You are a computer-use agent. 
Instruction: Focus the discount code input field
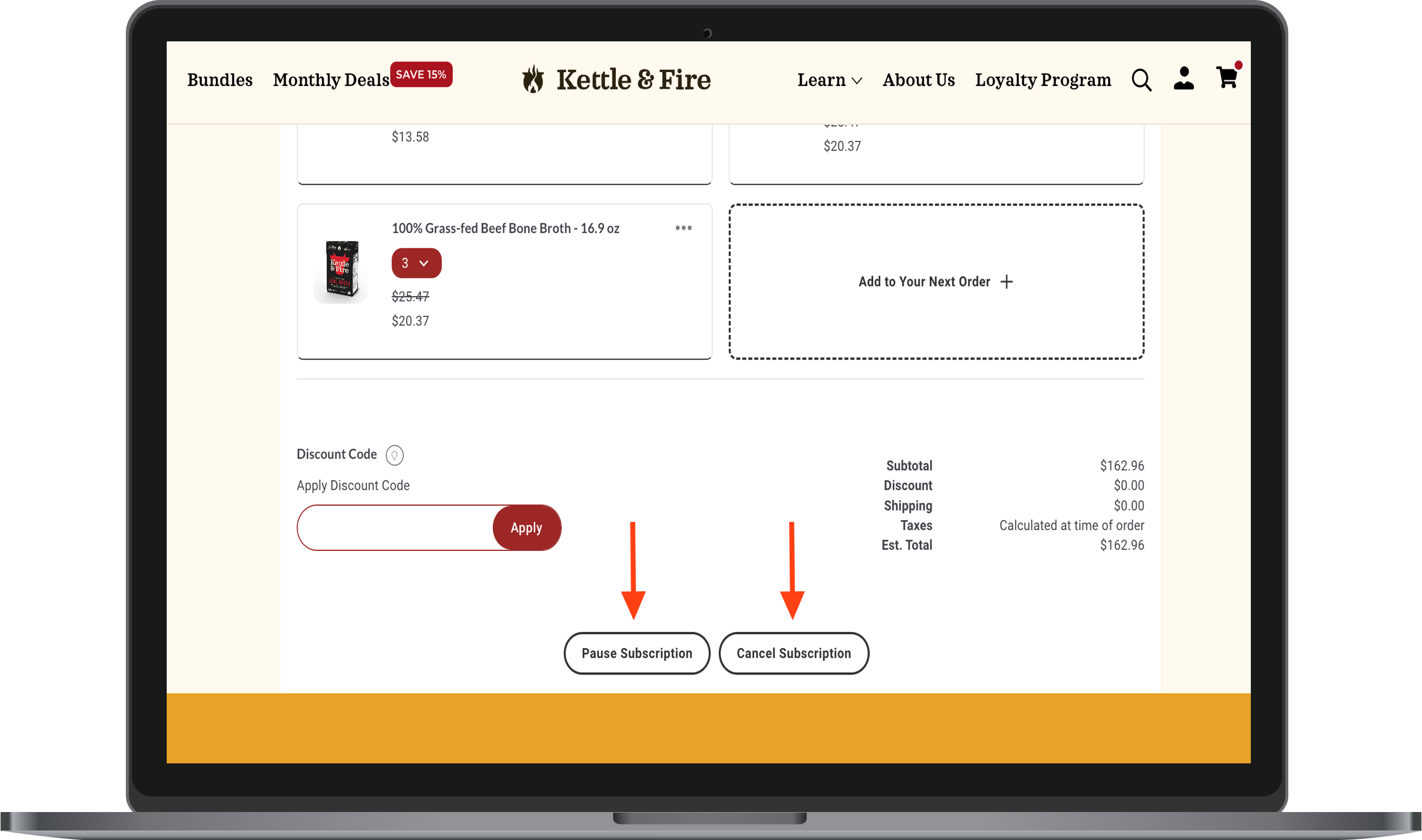pyautogui.click(x=395, y=527)
